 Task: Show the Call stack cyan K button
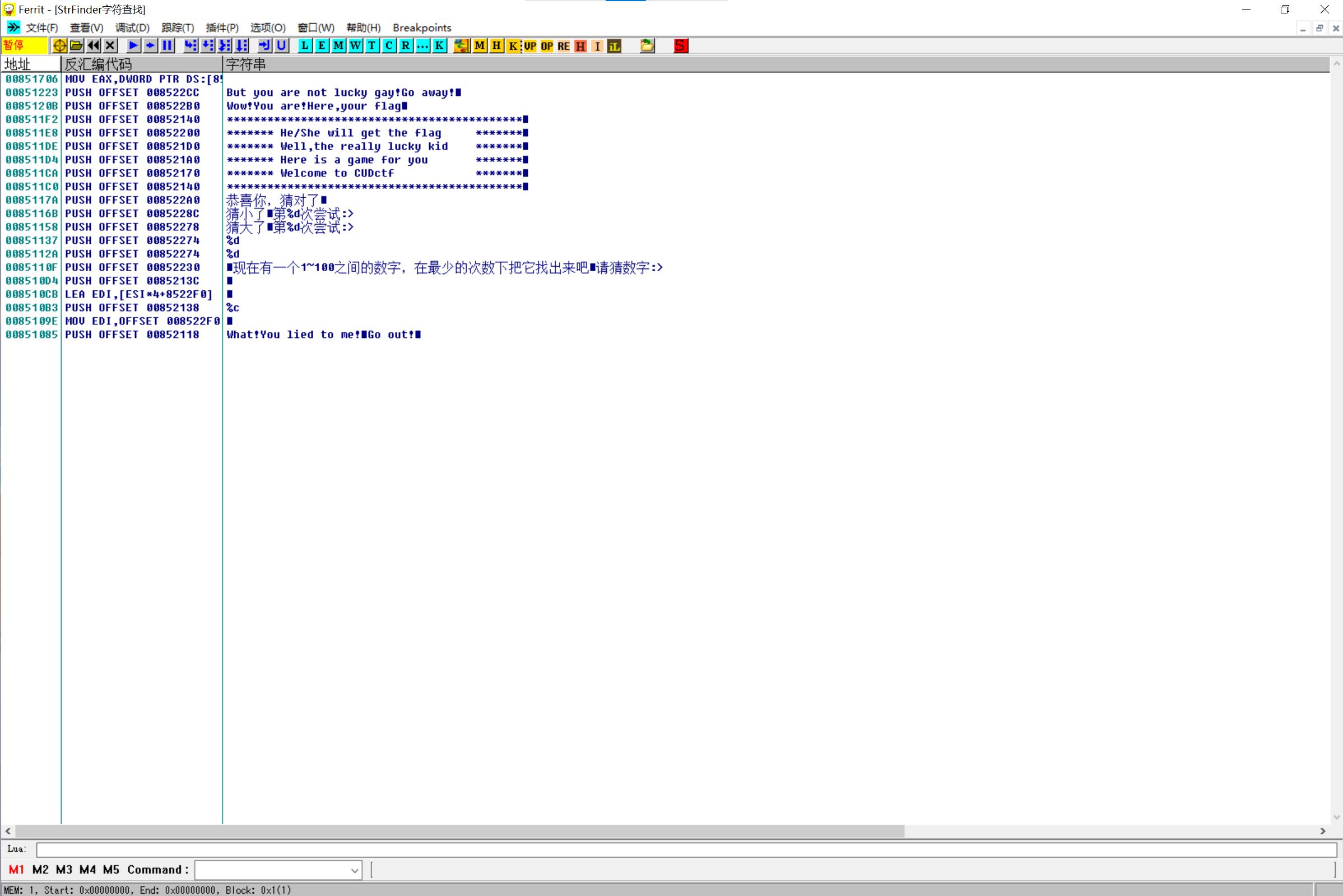click(439, 46)
